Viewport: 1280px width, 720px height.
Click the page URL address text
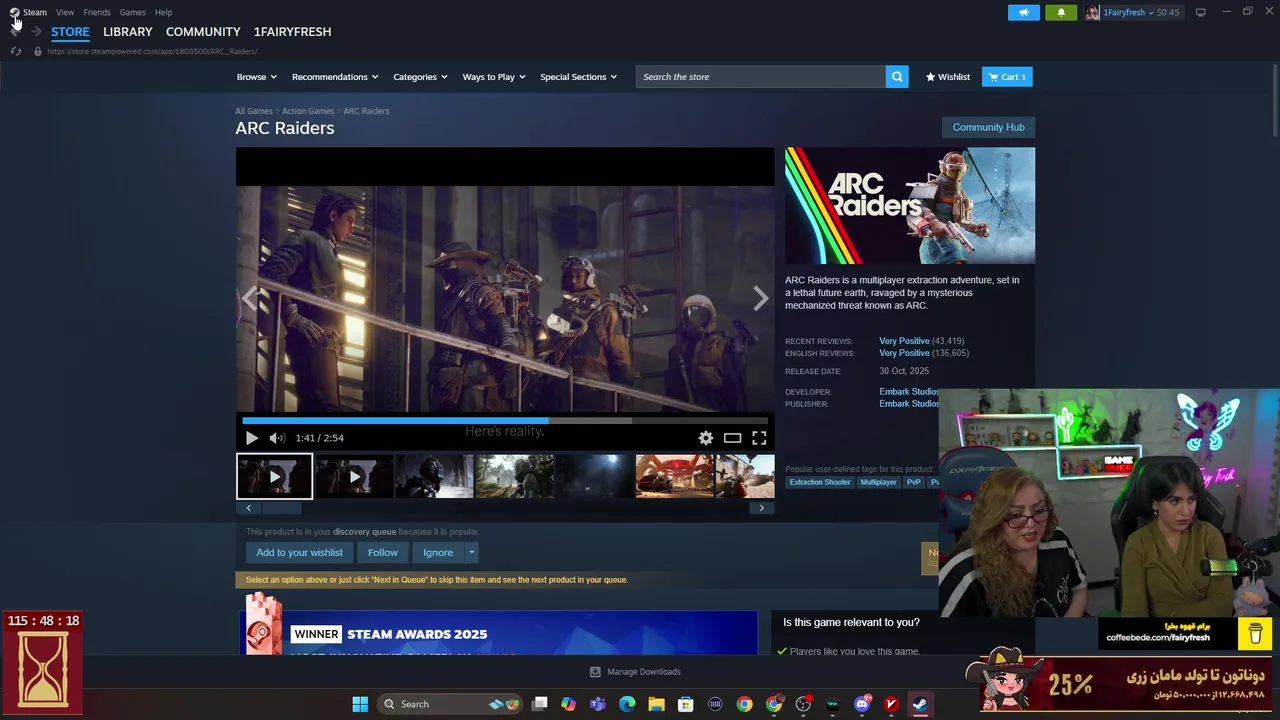point(152,51)
